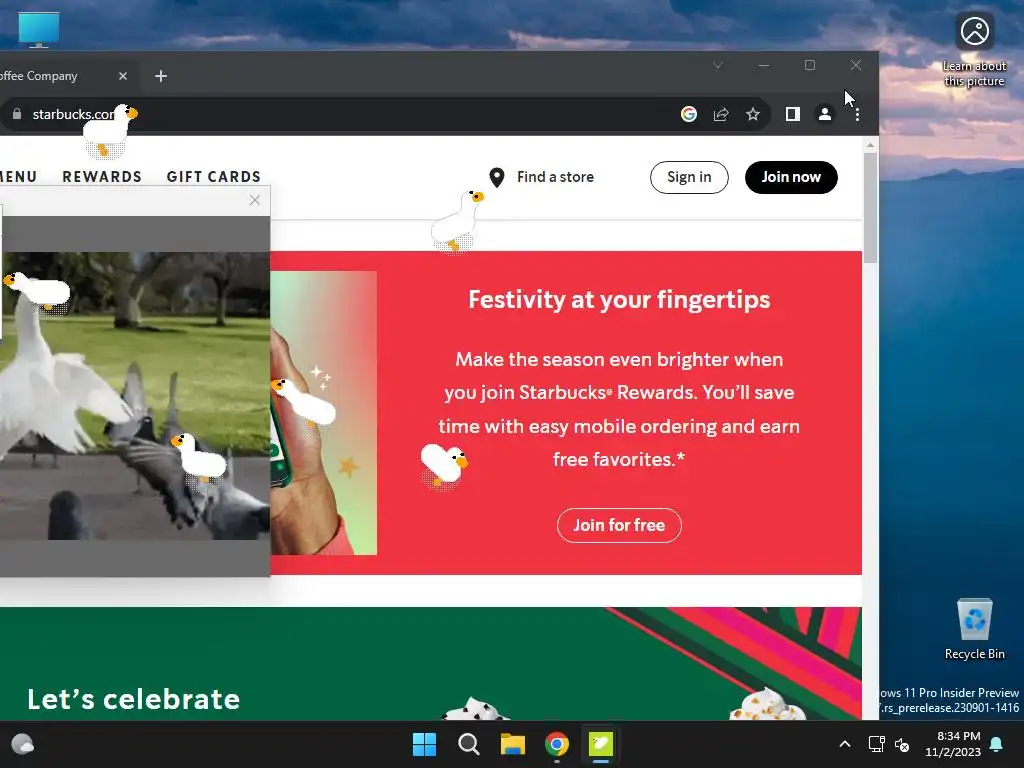Click Find a store location pin

tap(497, 177)
